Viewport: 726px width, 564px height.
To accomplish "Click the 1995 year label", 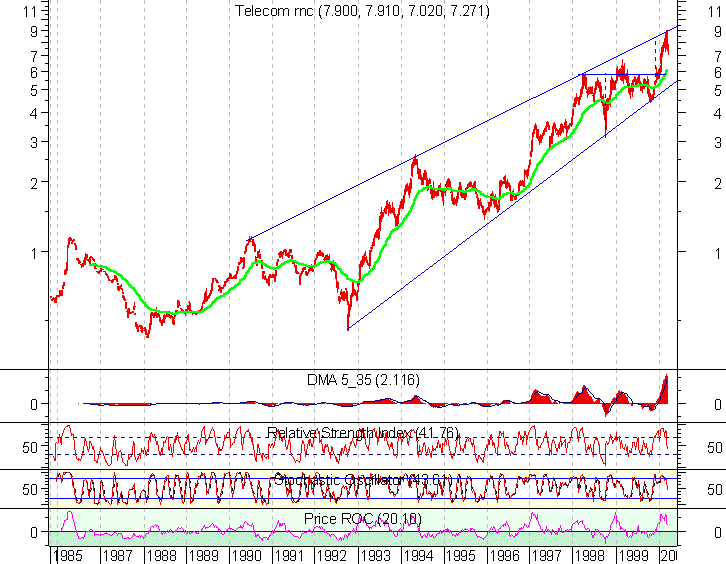I will pos(461,555).
